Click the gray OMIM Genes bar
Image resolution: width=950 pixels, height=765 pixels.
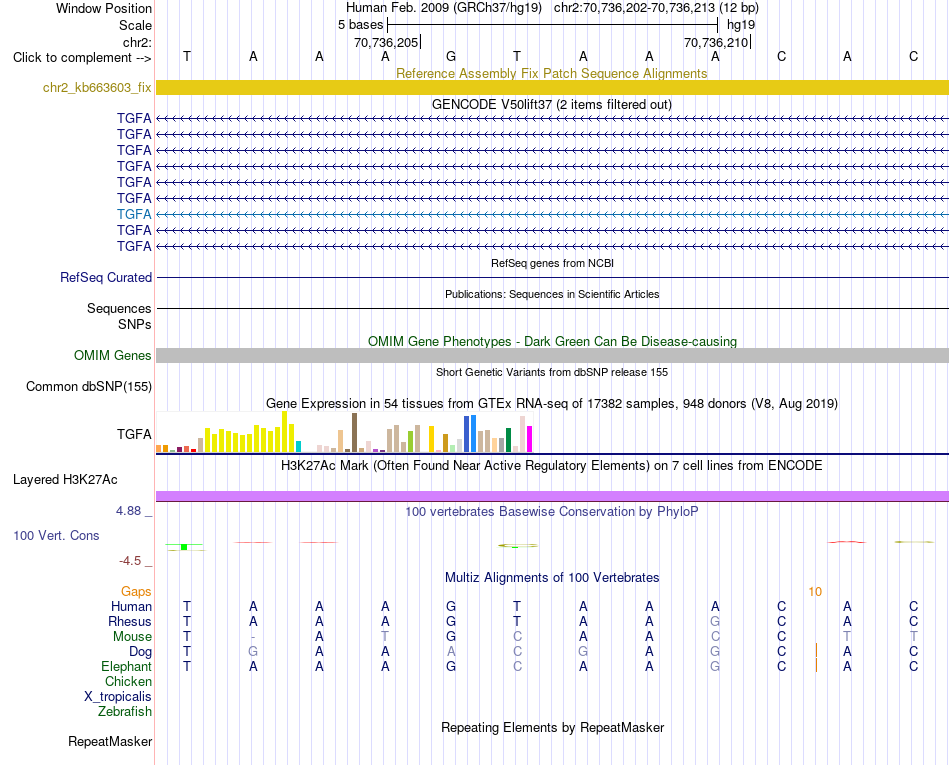click(x=552, y=356)
